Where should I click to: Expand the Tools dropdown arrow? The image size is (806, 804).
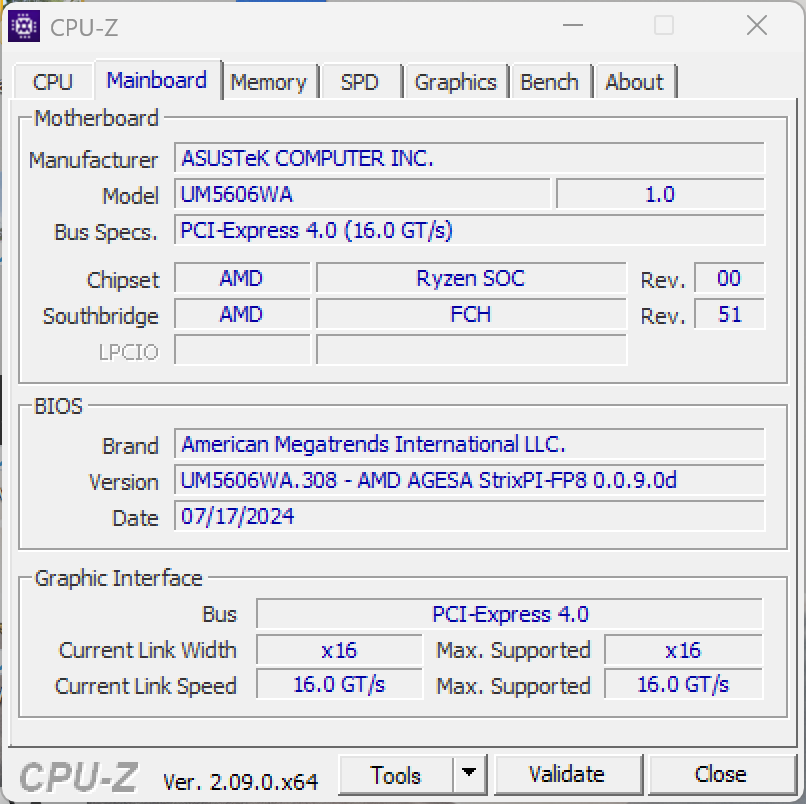click(x=468, y=775)
